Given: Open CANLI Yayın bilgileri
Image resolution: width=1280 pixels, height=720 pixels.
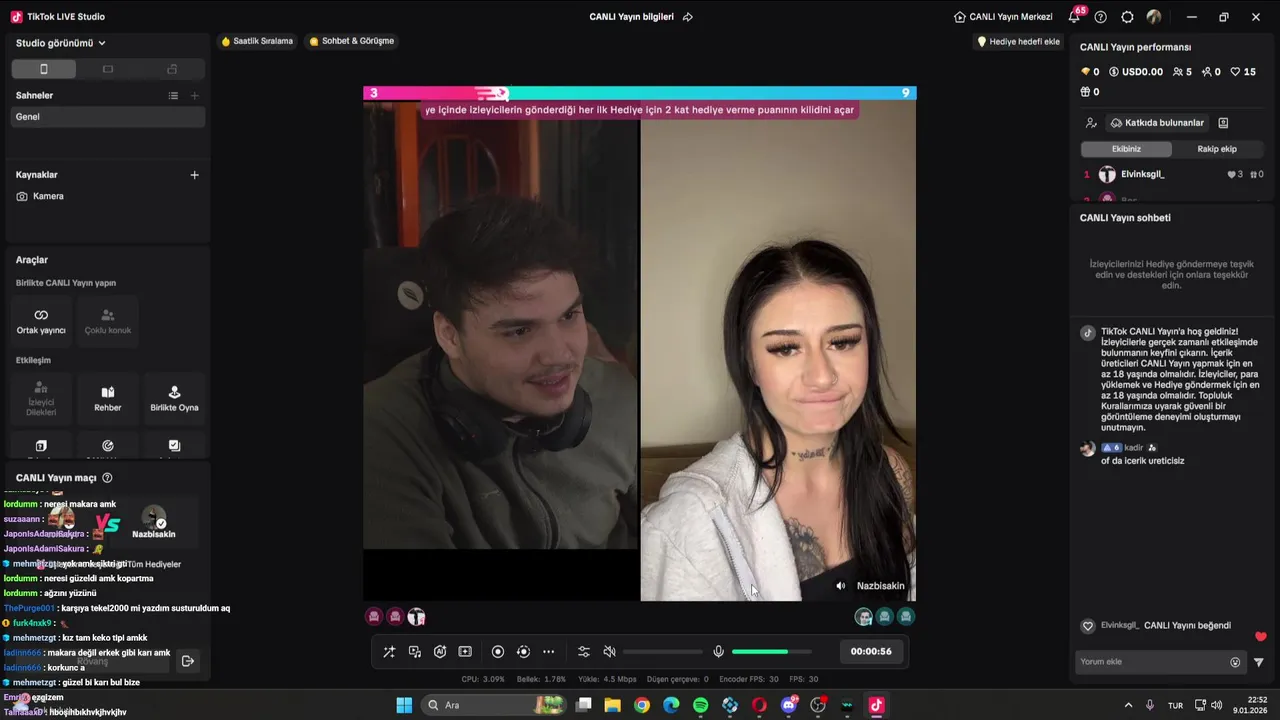Looking at the screenshot, I should pos(632,17).
